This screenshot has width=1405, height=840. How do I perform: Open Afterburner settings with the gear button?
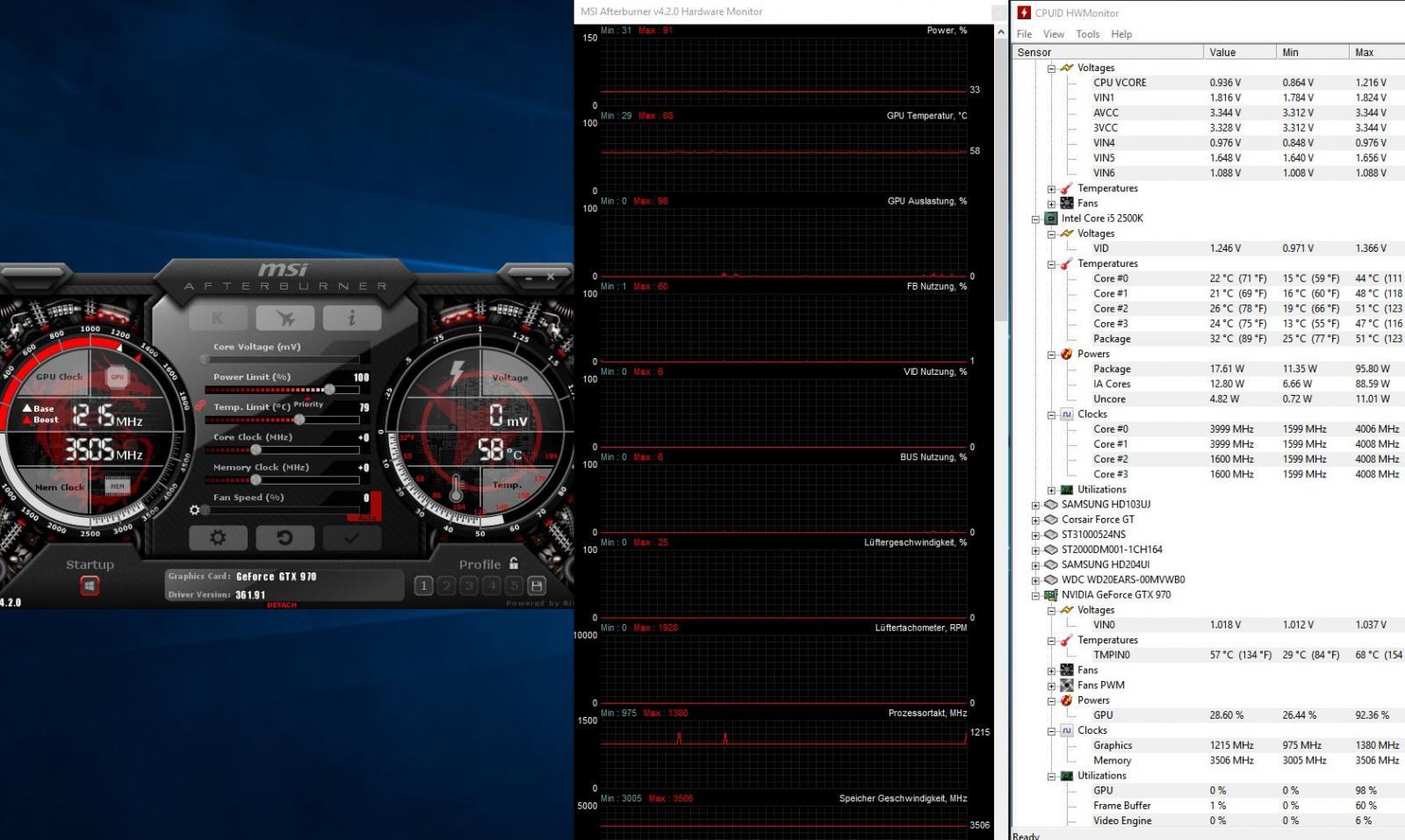[x=218, y=537]
